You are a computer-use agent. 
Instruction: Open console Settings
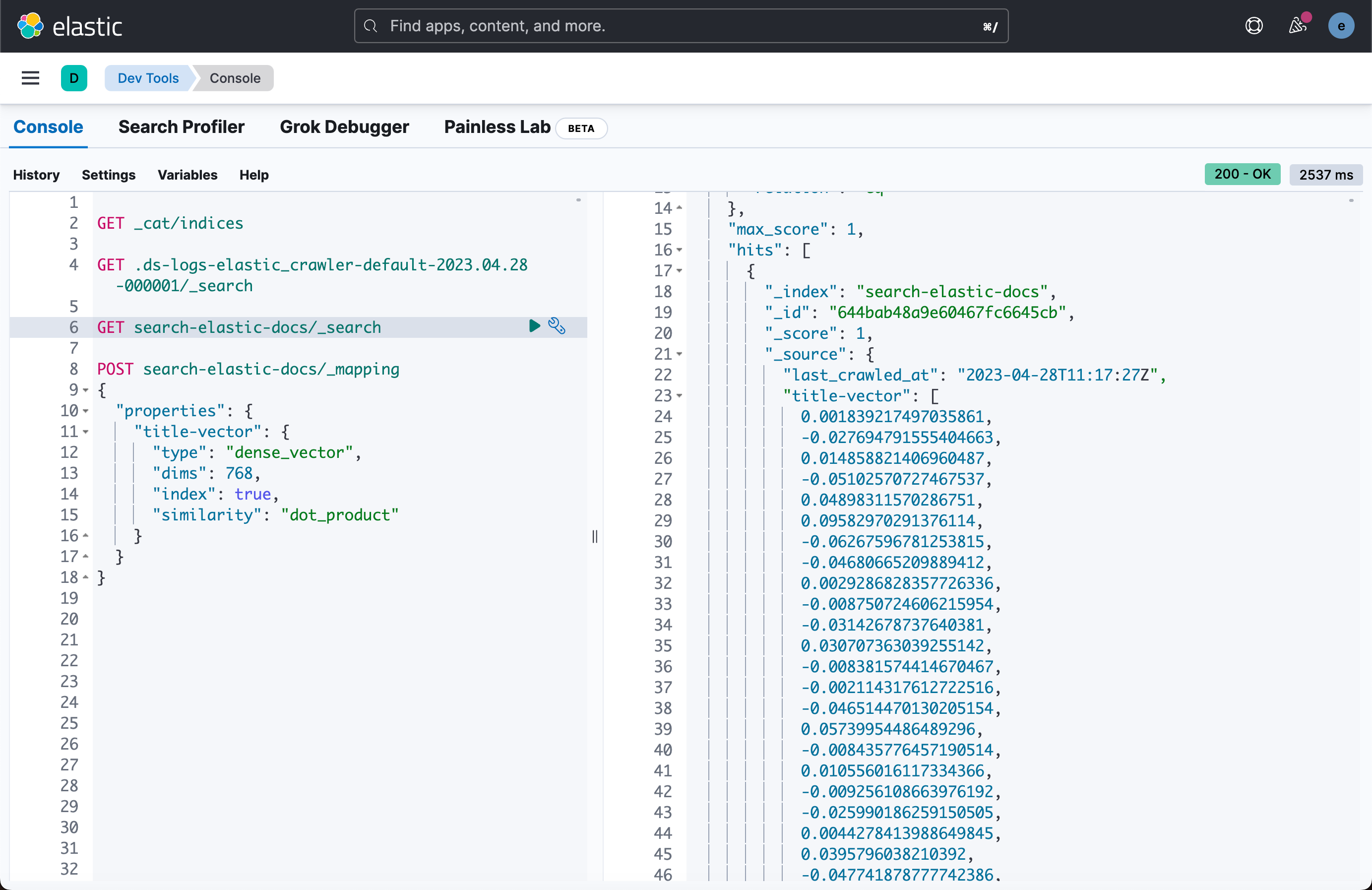click(x=108, y=175)
